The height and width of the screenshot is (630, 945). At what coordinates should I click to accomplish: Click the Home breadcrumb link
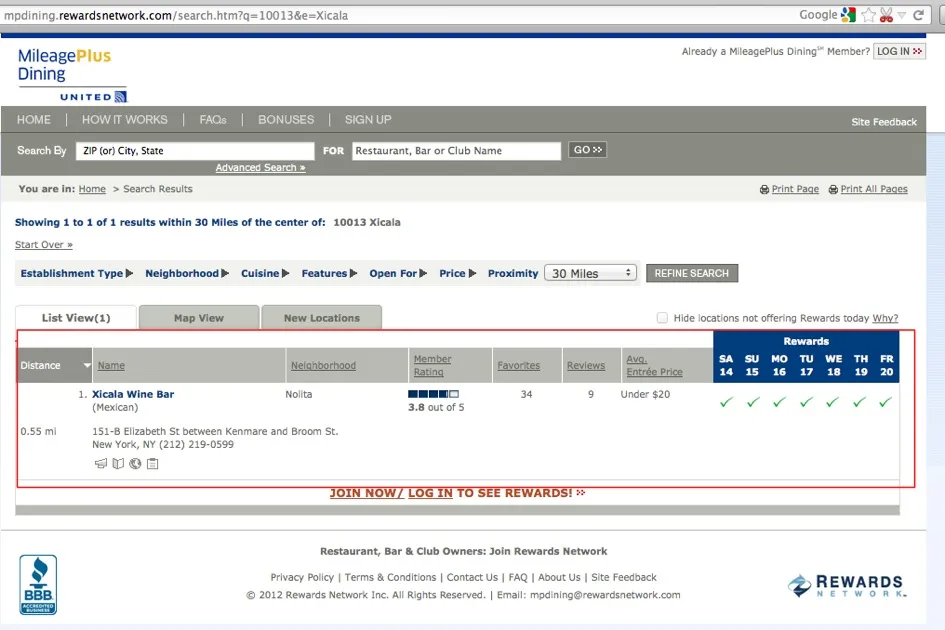[x=92, y=189]
